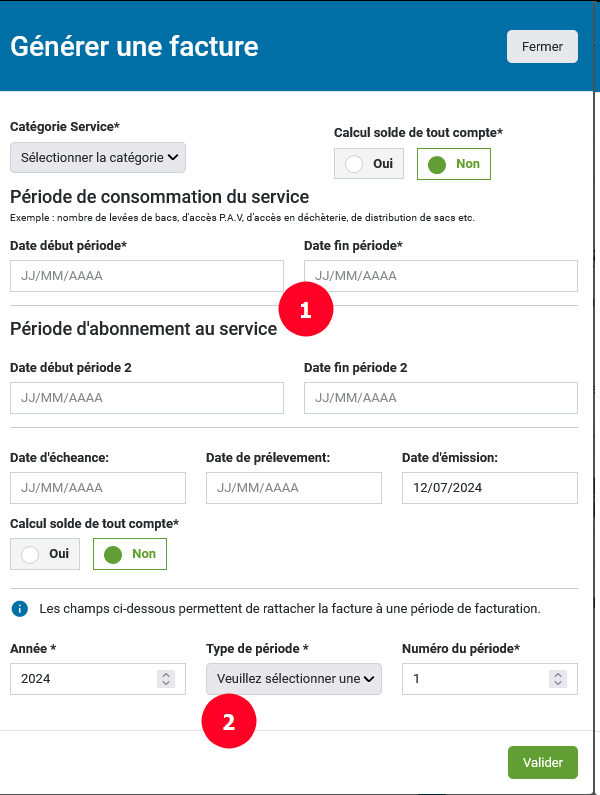The width and height of the screenshot is (600, 795).
Task: Click into the Date fin période 2 field
Action: (441, 398)
